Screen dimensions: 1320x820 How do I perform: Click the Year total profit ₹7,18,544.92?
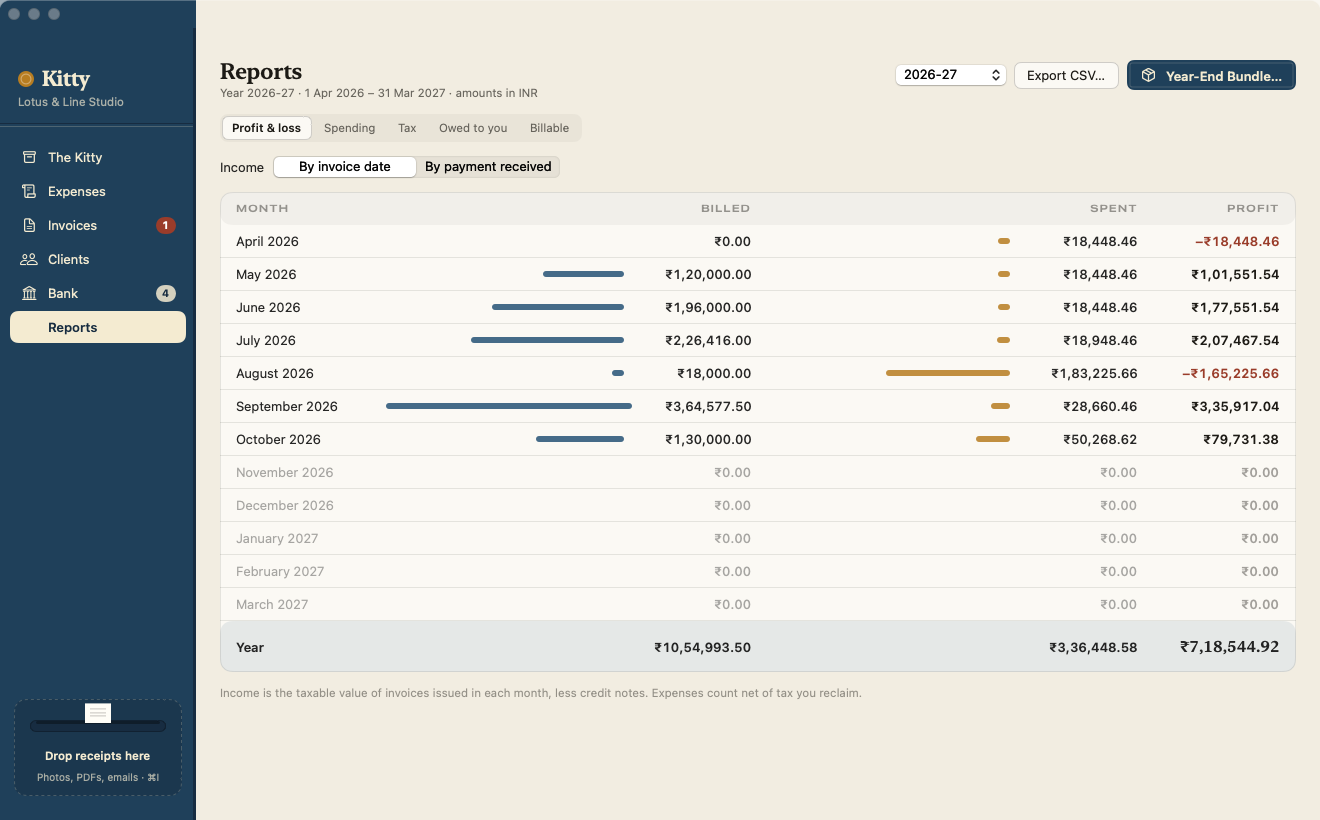(x=1229, y=647)
